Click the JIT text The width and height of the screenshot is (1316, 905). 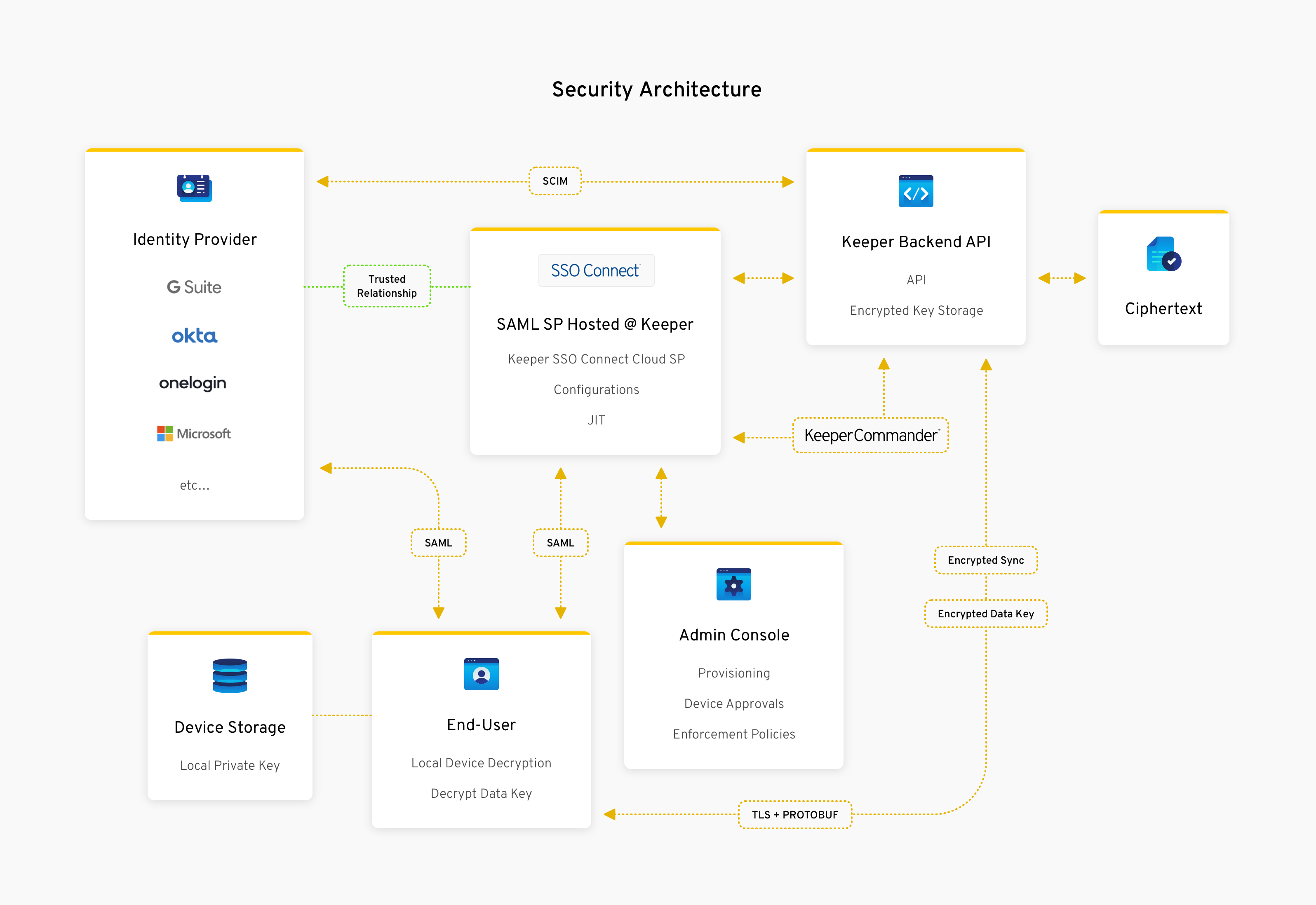pos(596,420)
